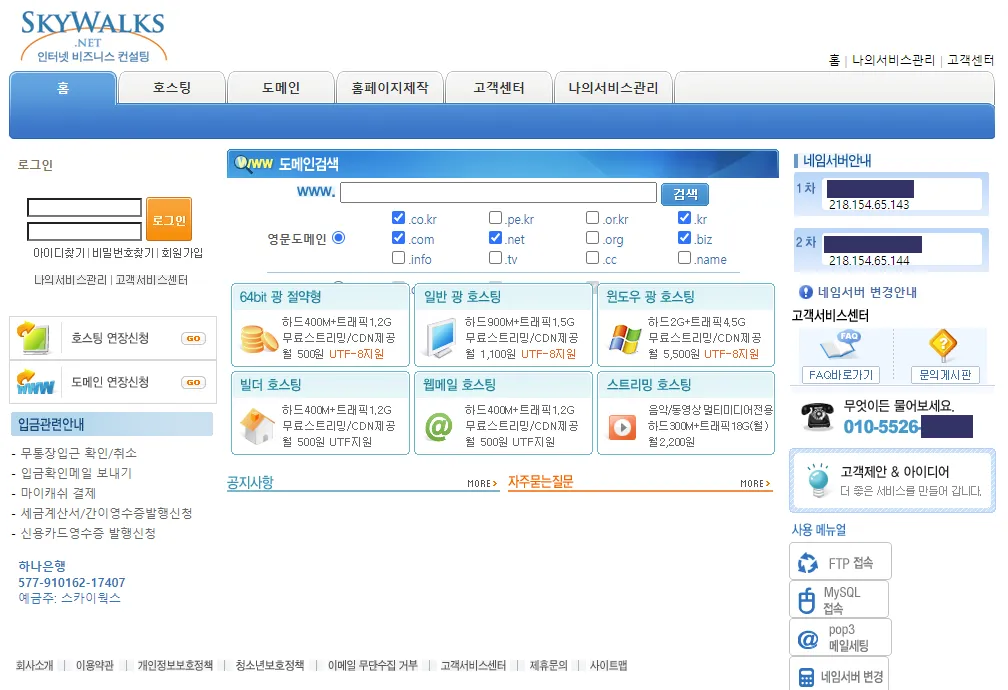This screenshot has height=690, width=1008.
Task: Open the 고객센터 tab
Action: [x=501, y=87]
